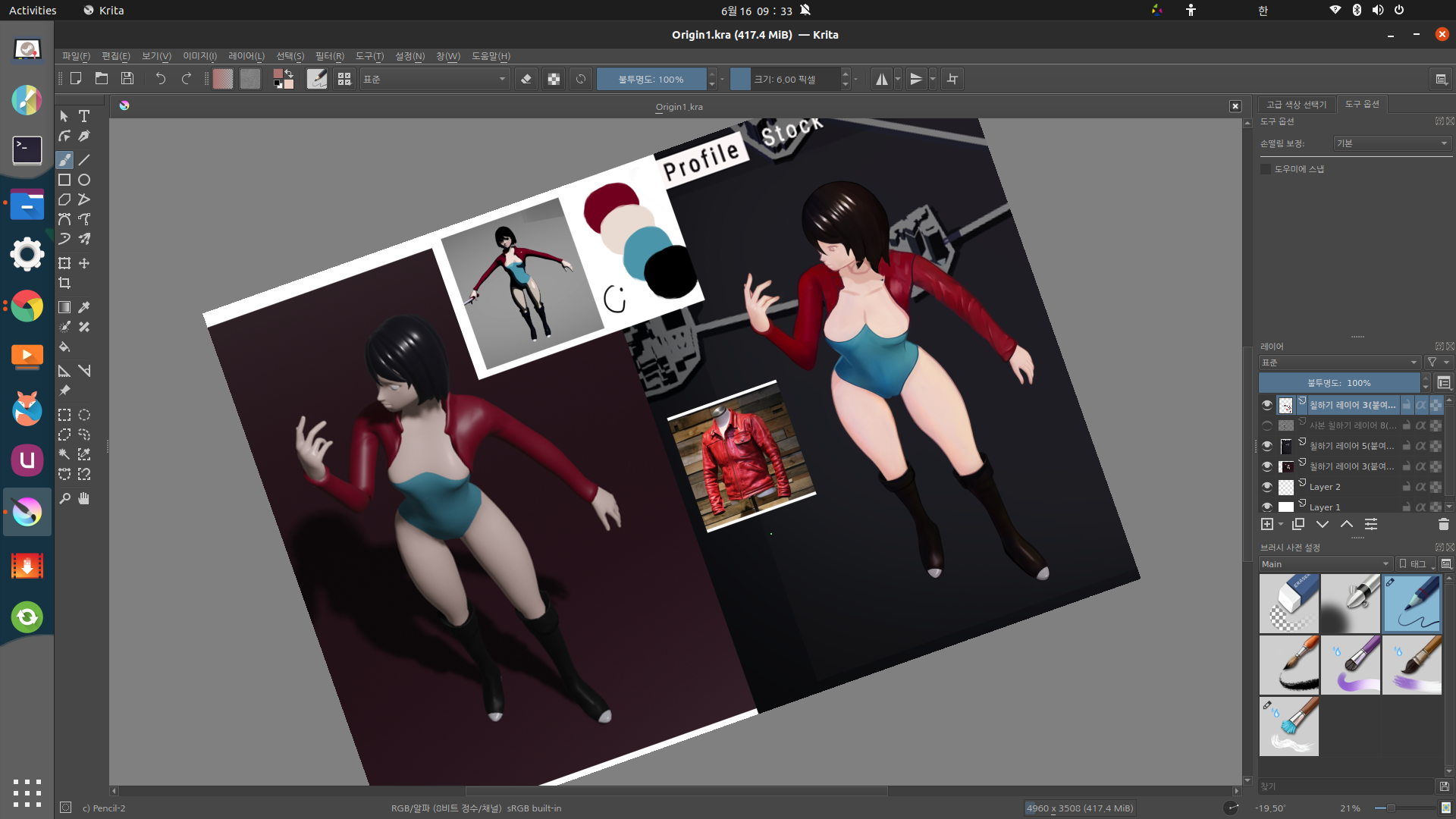The width and height of the screenshot is (1456, 819).
Task: Toggle Preserve Alpha in toolbar
Action: click(554, 79)
